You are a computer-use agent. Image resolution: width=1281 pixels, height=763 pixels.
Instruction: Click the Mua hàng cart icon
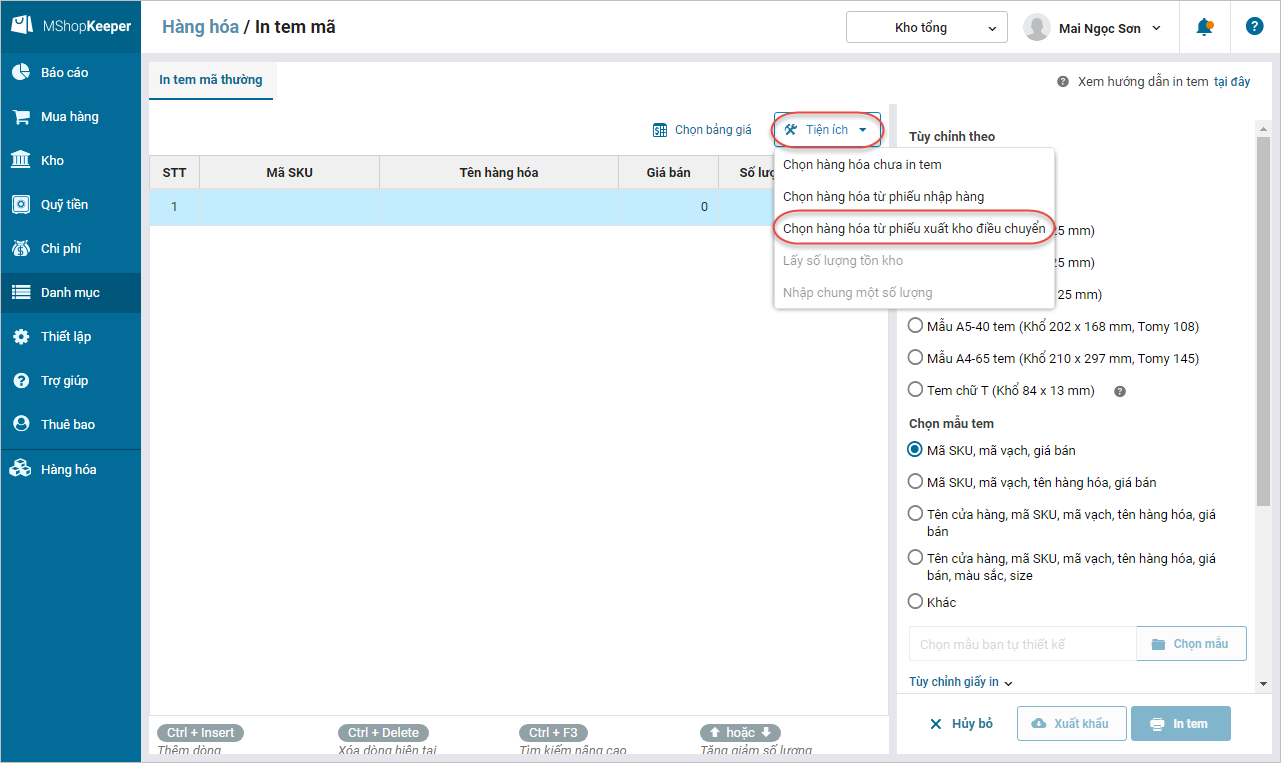[21, 117]
